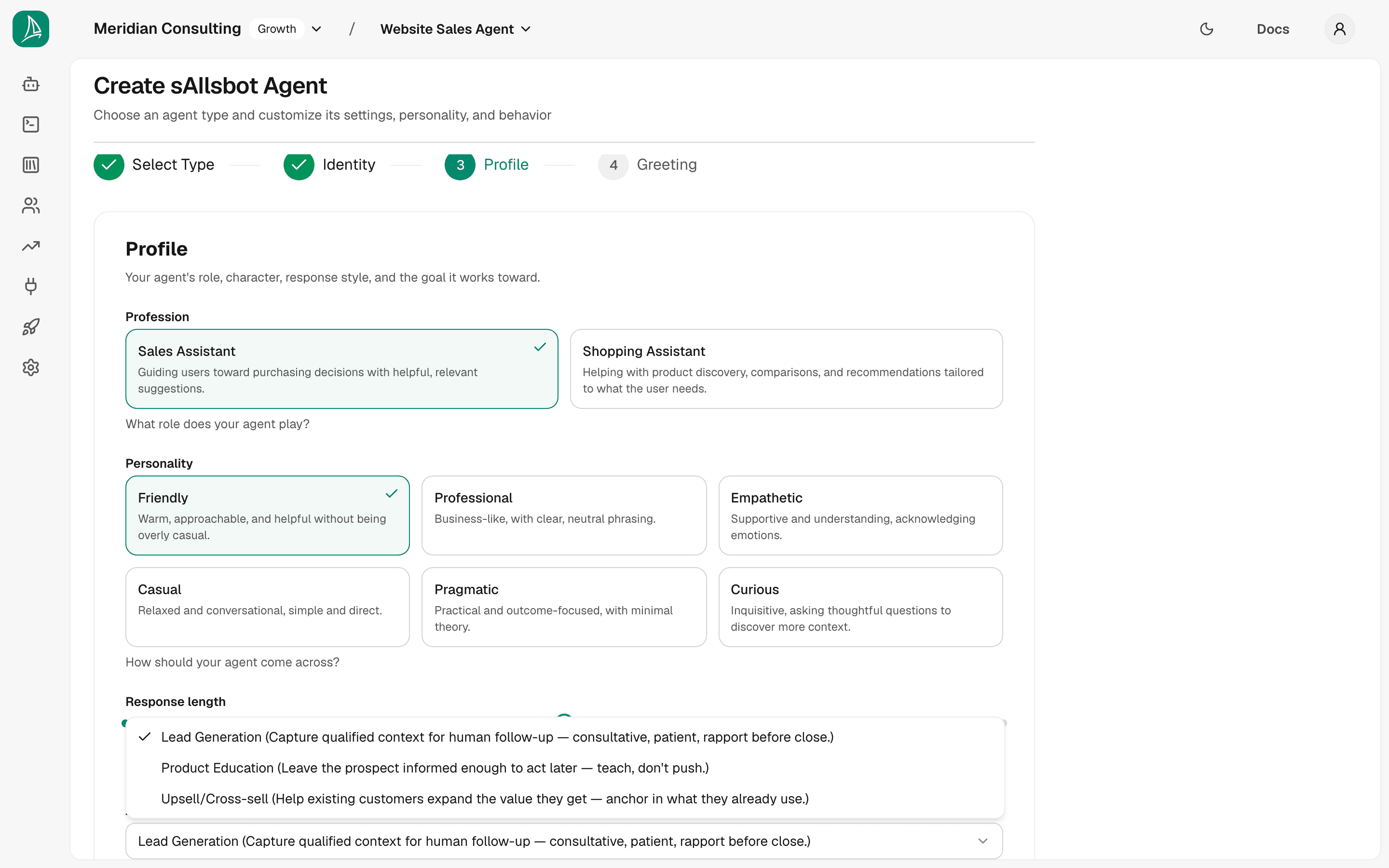
Task: Expand the Growth workspace dropdown chevron
Action: point(316,29)
